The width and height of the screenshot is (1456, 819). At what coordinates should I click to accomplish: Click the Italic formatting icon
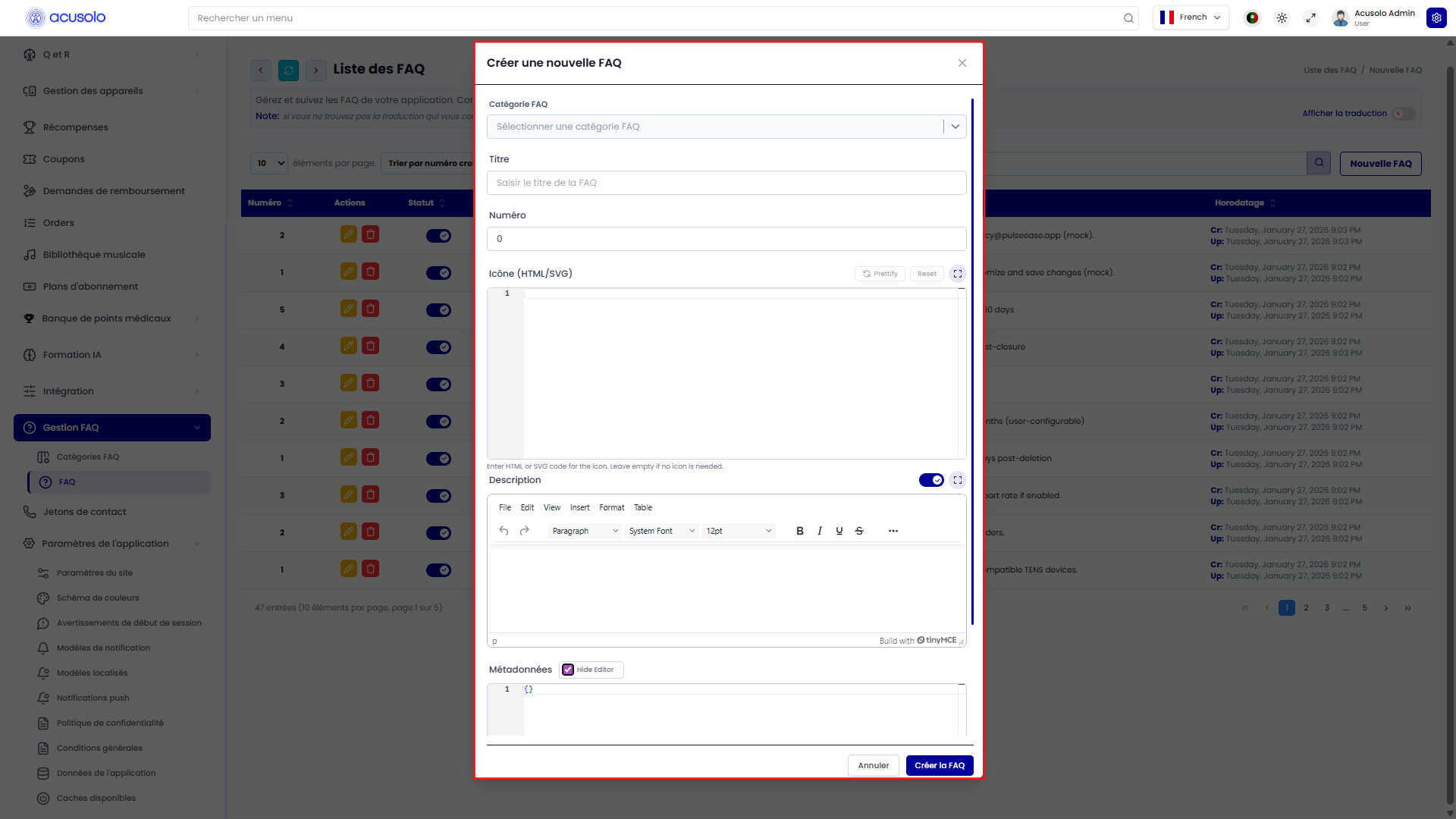pos(820,531)
